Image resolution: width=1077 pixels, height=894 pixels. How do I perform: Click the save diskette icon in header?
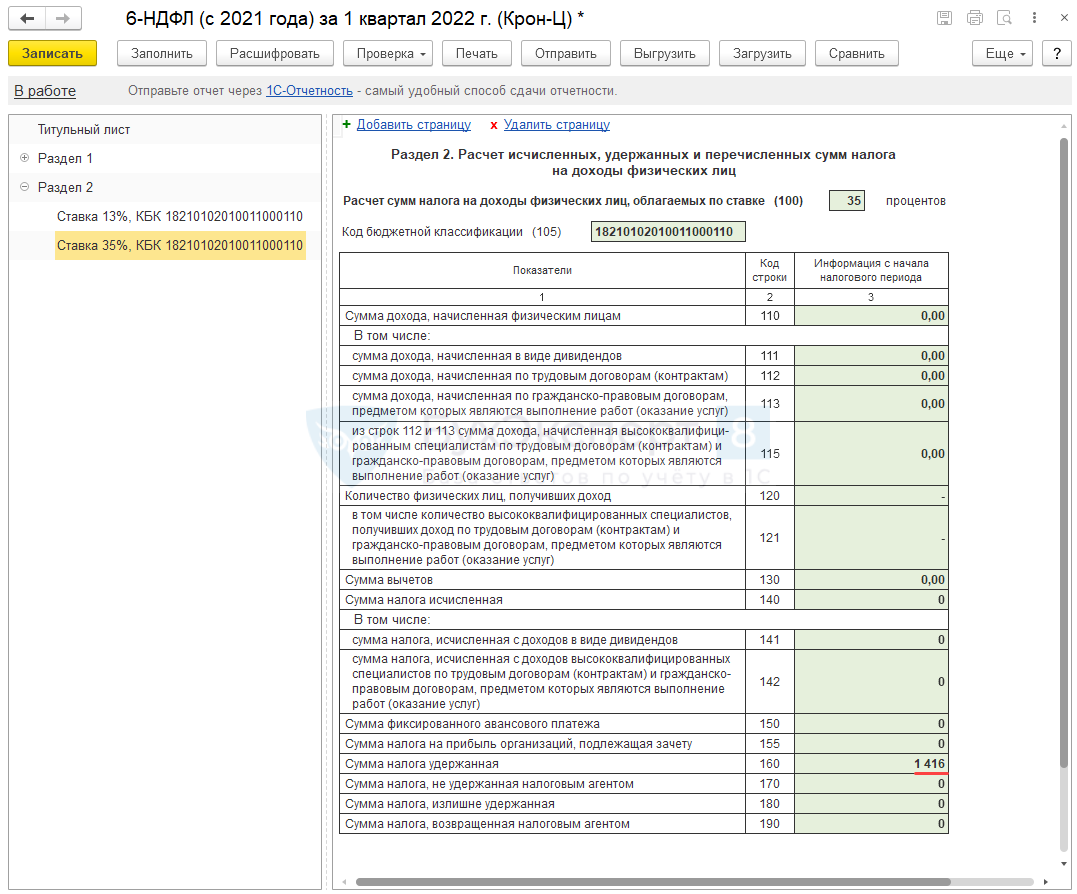[x=944, y=18]
